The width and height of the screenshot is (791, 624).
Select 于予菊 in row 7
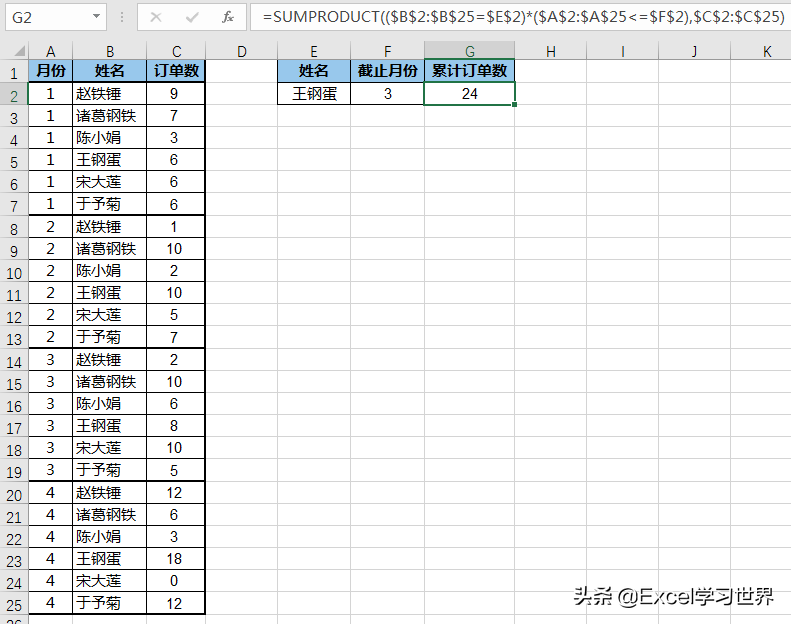109,204
